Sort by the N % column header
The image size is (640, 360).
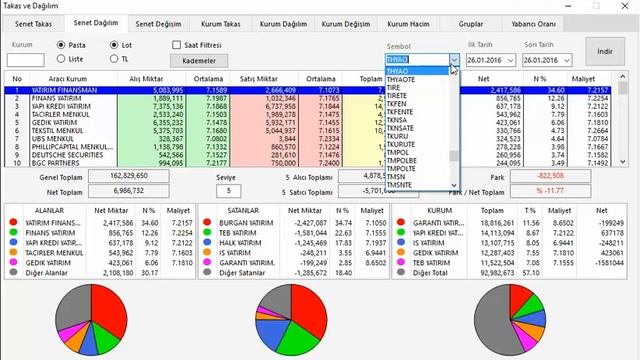coord(540,79)
